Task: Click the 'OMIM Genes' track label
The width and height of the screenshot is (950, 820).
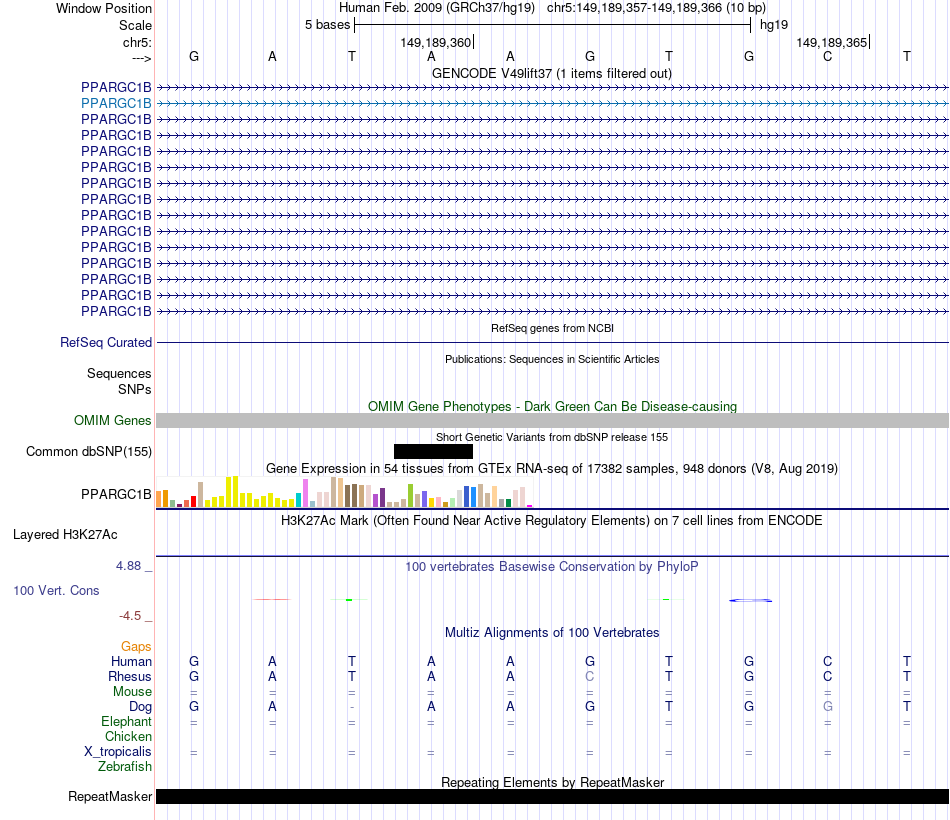Action: (x=113, y=420)
